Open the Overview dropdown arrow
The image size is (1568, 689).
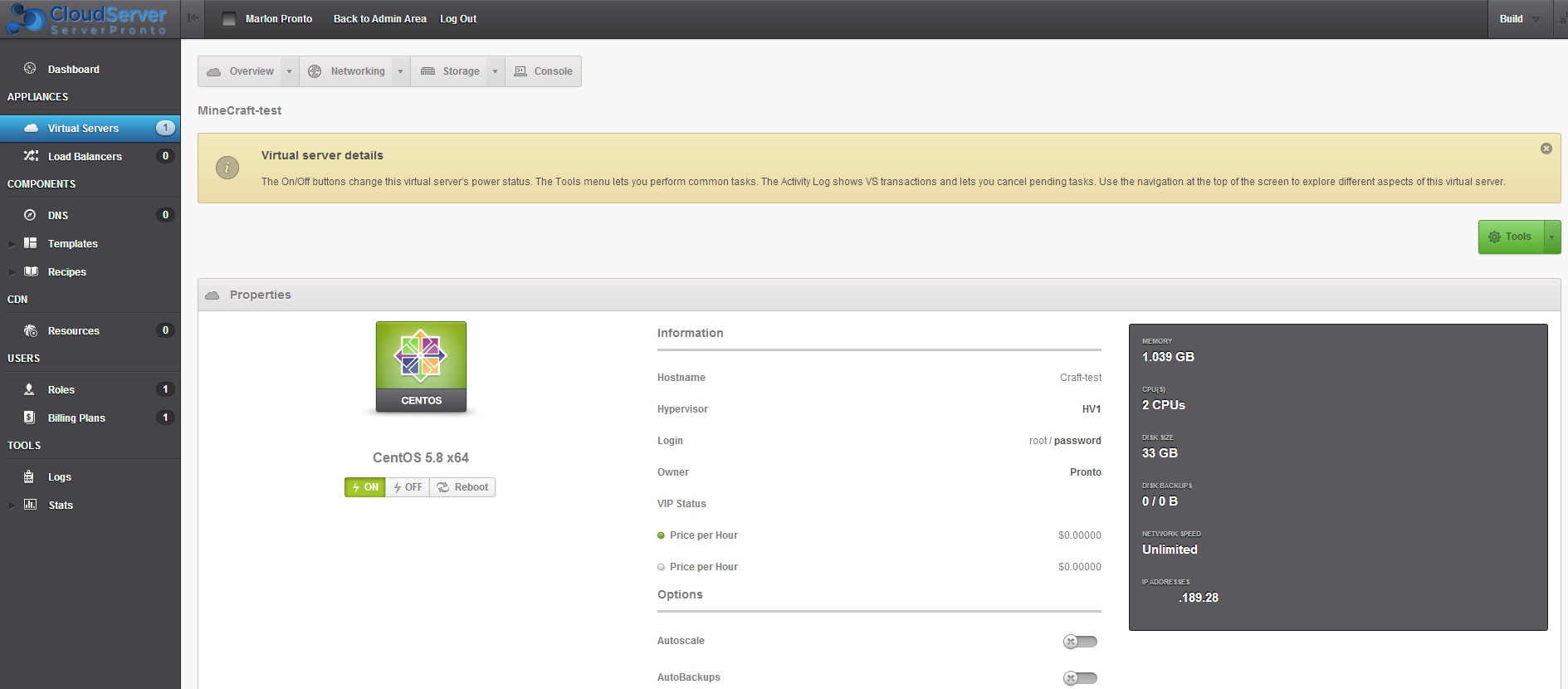coord(289,71)
